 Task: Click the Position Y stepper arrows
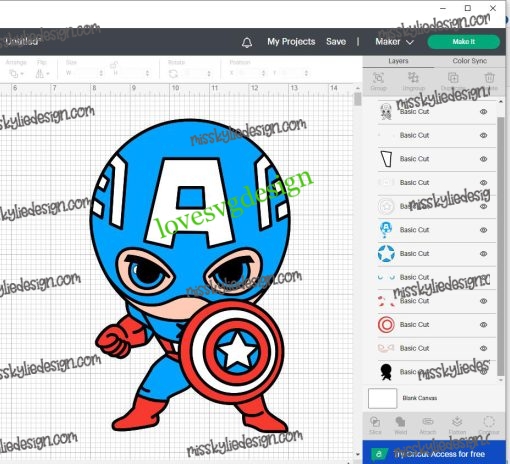[x=306, y=73]
